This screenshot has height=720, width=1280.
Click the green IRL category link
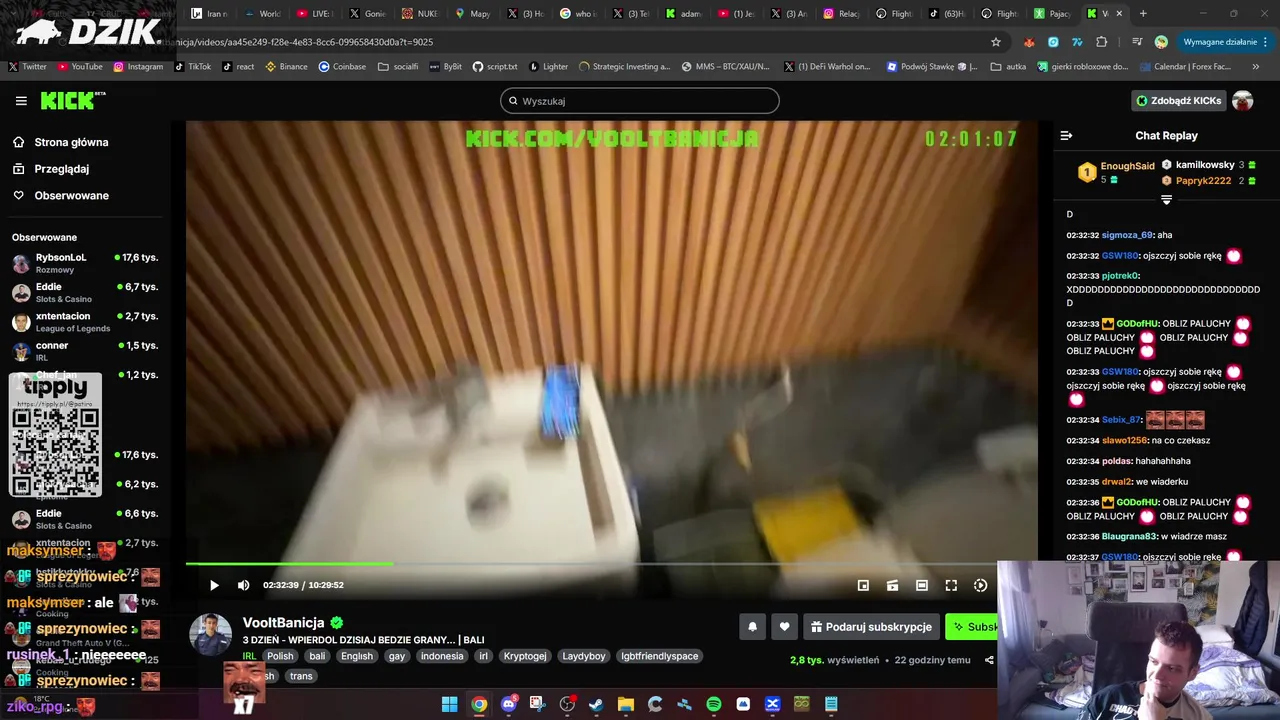click(x=249, y=656)
